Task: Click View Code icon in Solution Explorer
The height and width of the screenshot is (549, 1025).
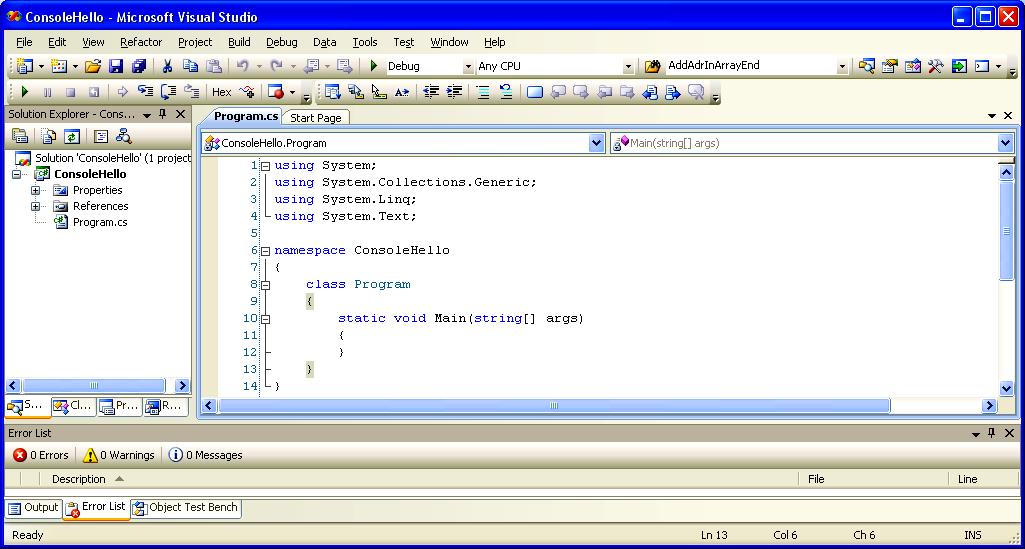Action: (x=101, y=136)
